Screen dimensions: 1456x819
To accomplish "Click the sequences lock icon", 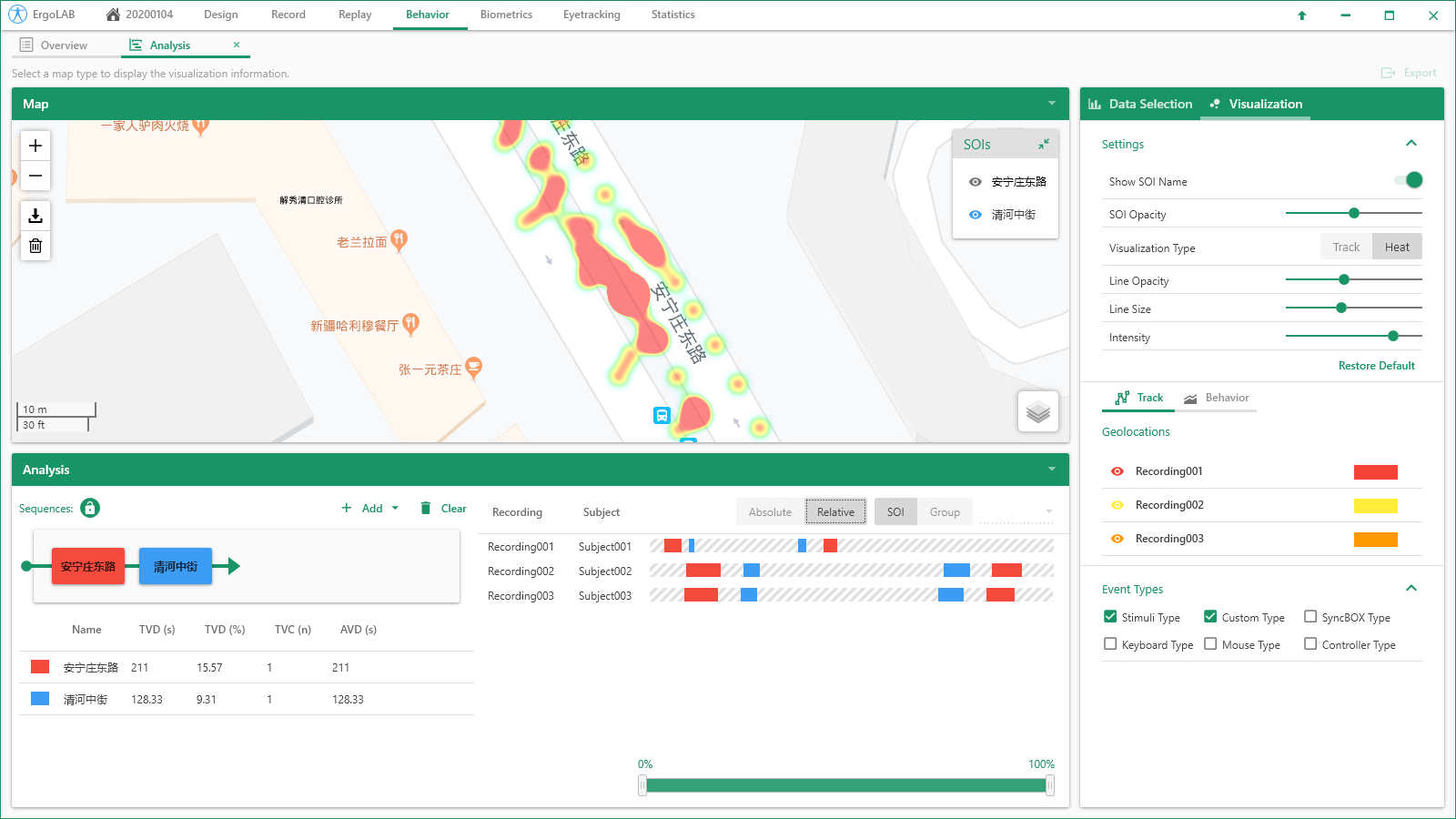I will [90, 508].
